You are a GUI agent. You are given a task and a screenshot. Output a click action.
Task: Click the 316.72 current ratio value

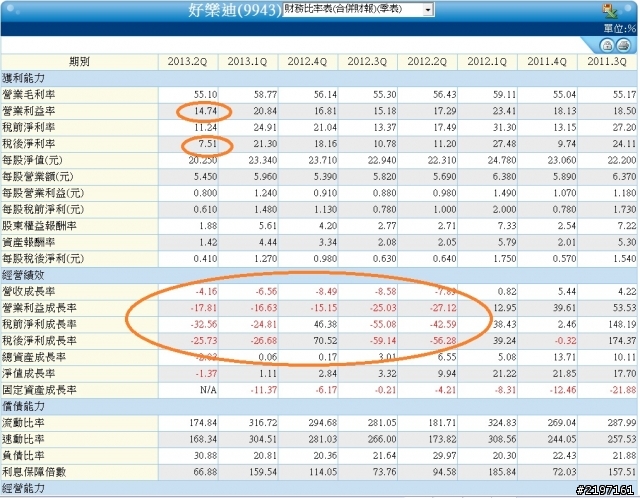(x=263, y=423)
